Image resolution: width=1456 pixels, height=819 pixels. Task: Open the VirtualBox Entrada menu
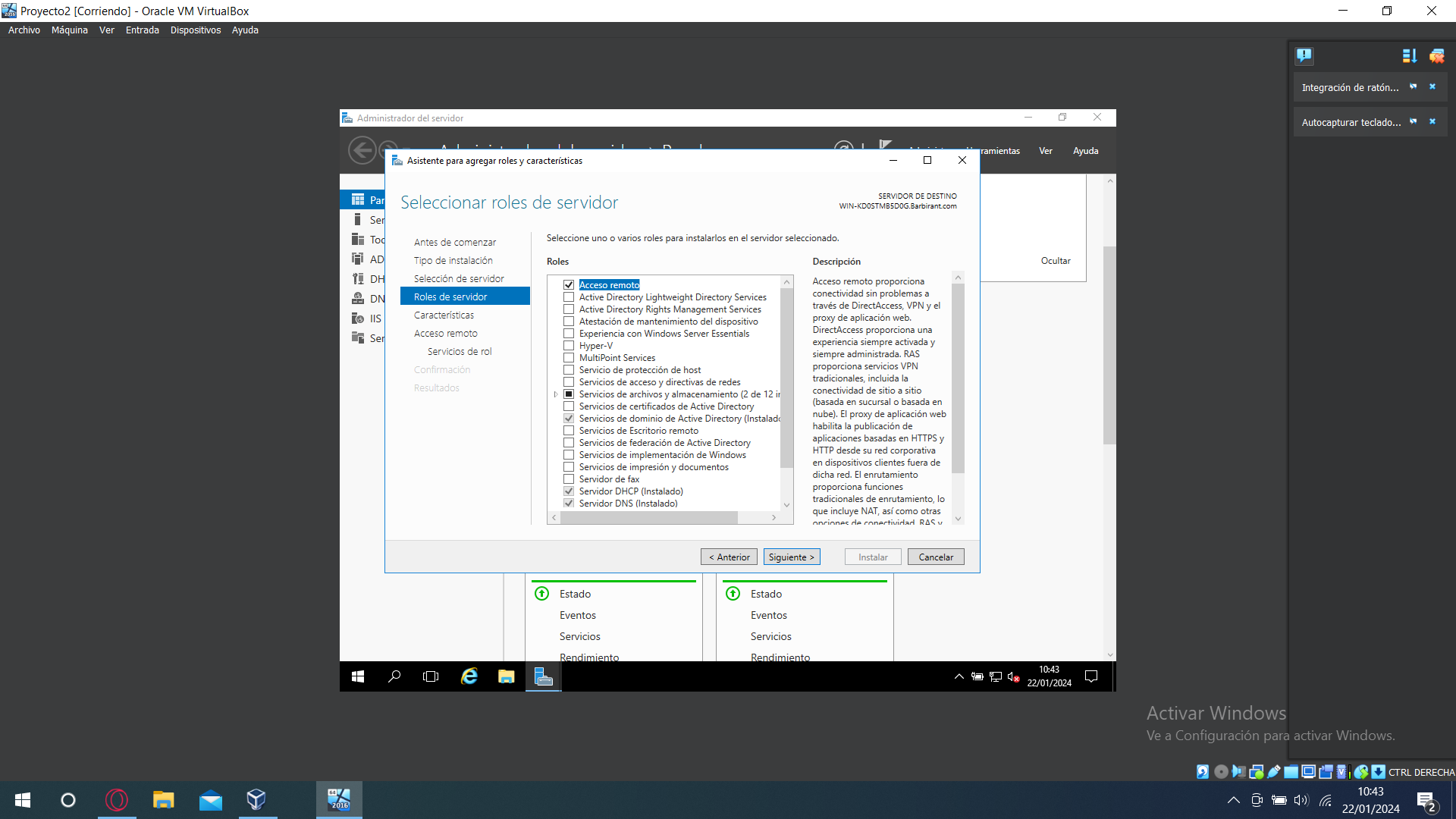(143, 30)
